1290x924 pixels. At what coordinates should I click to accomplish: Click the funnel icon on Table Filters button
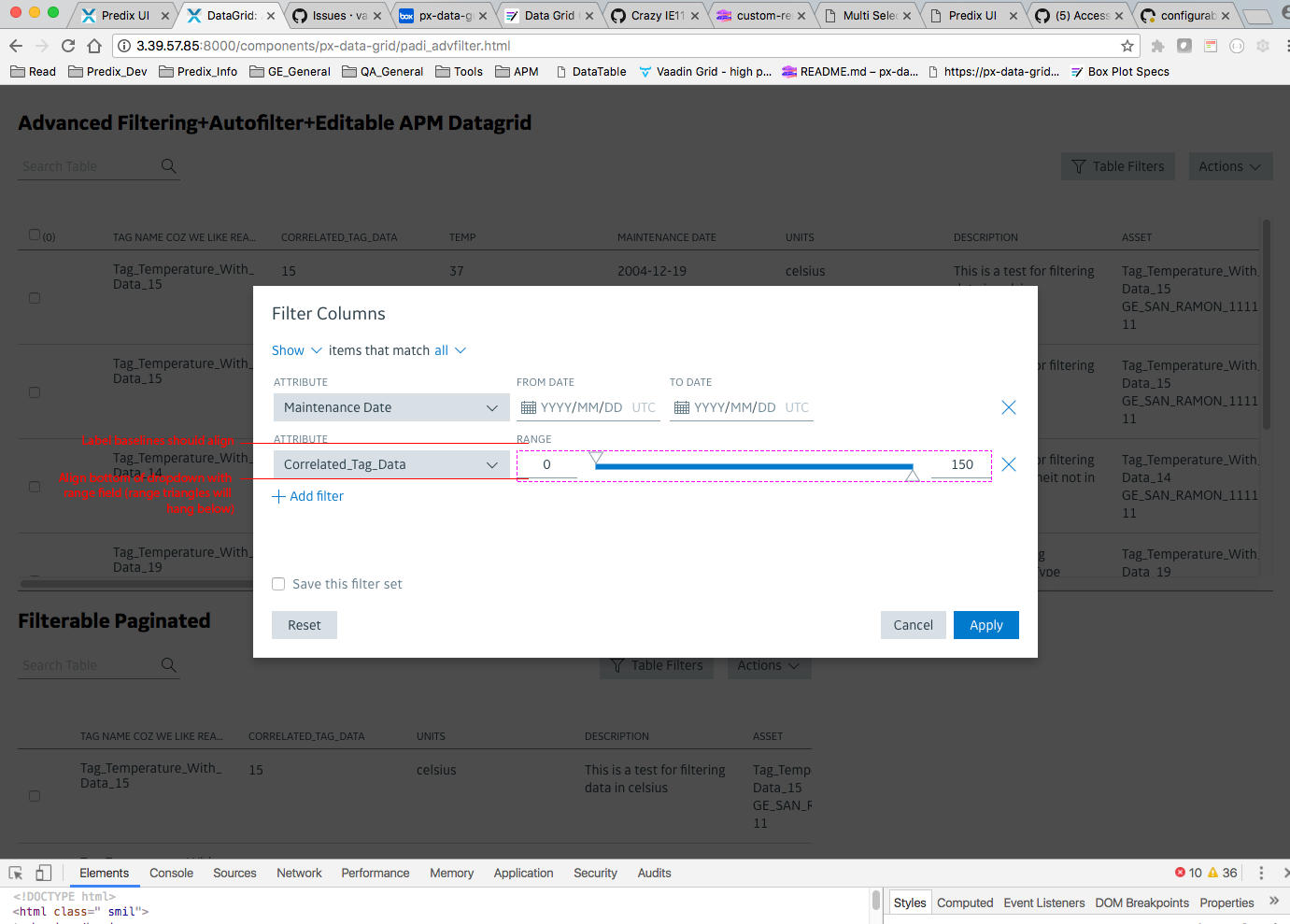1080,165
